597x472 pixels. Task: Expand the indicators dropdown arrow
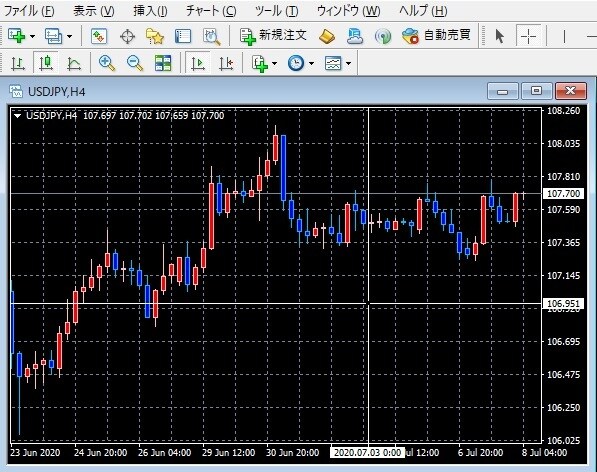275,63
